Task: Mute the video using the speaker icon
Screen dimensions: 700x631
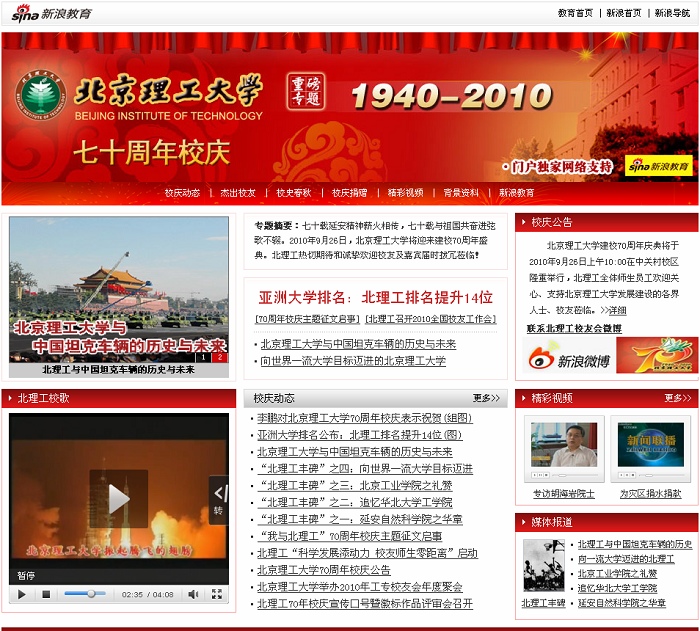Action: coord(193,594)
